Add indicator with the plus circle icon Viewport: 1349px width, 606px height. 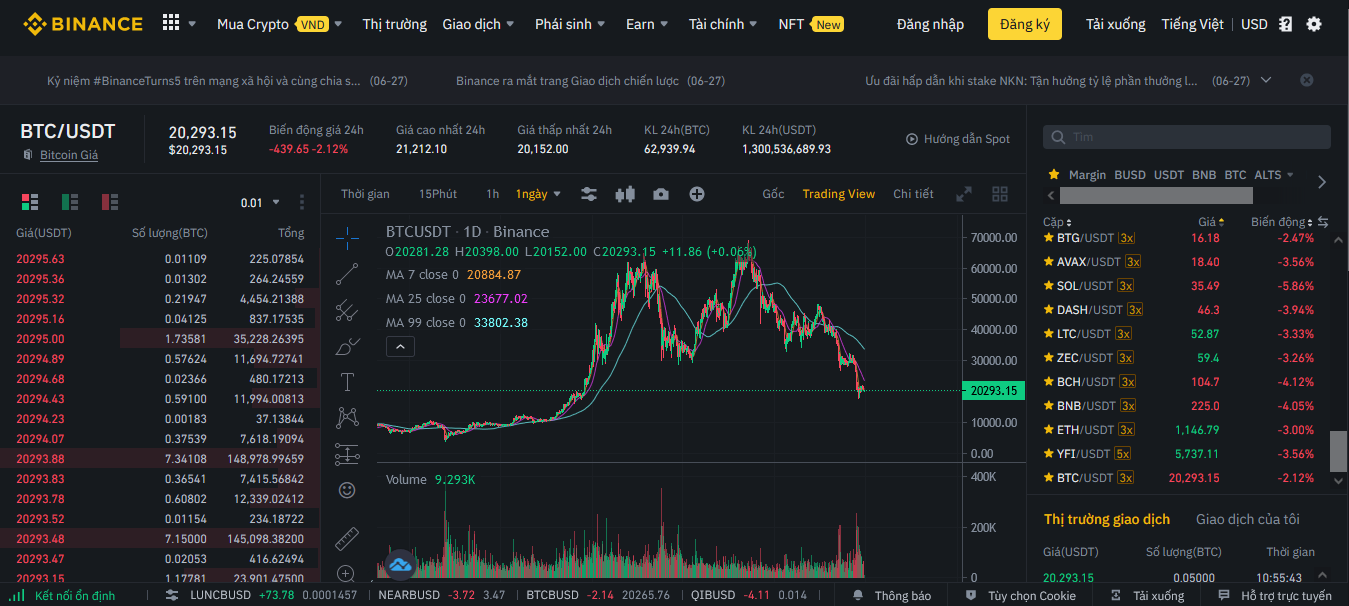[x=697, y=194]
